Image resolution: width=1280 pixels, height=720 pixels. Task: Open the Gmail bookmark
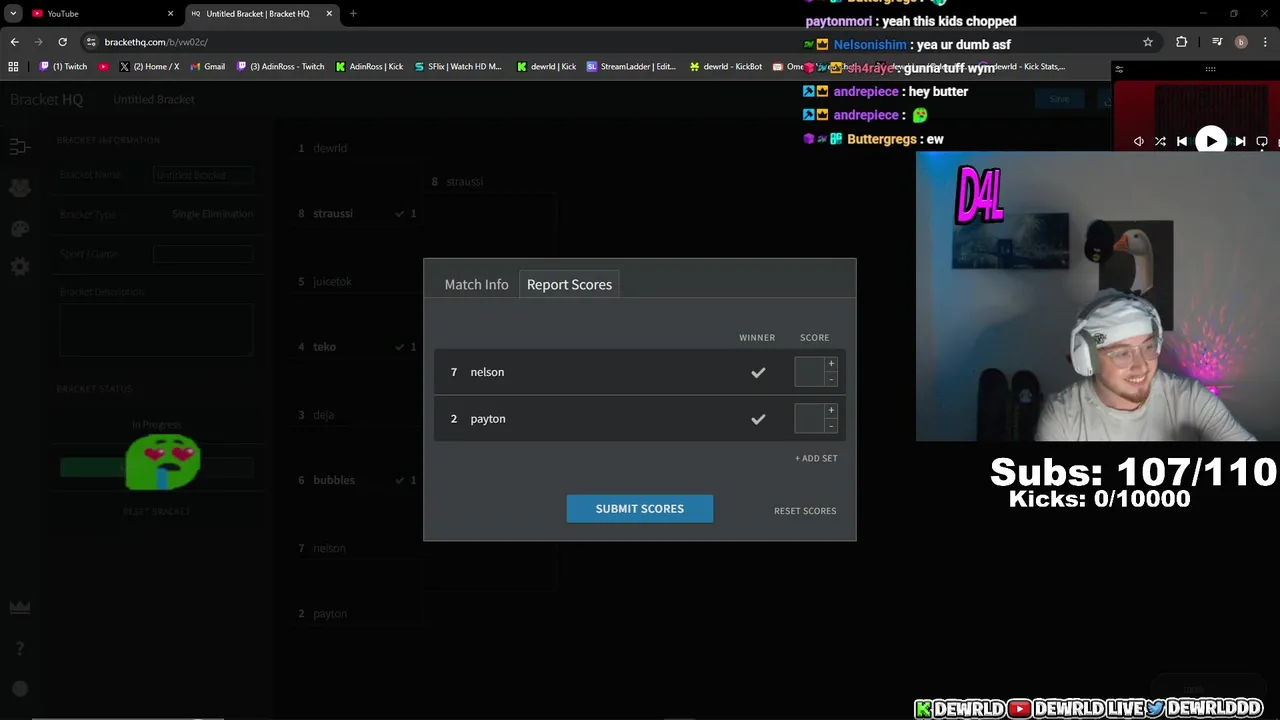207,67
